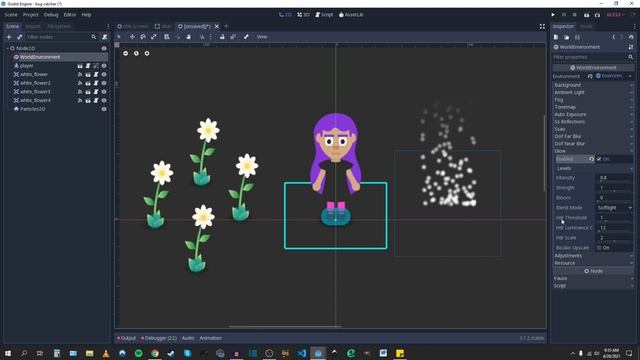640x360 pixels.
Task: Activate the Select Mode arrow tool
Action: (119, 37)
